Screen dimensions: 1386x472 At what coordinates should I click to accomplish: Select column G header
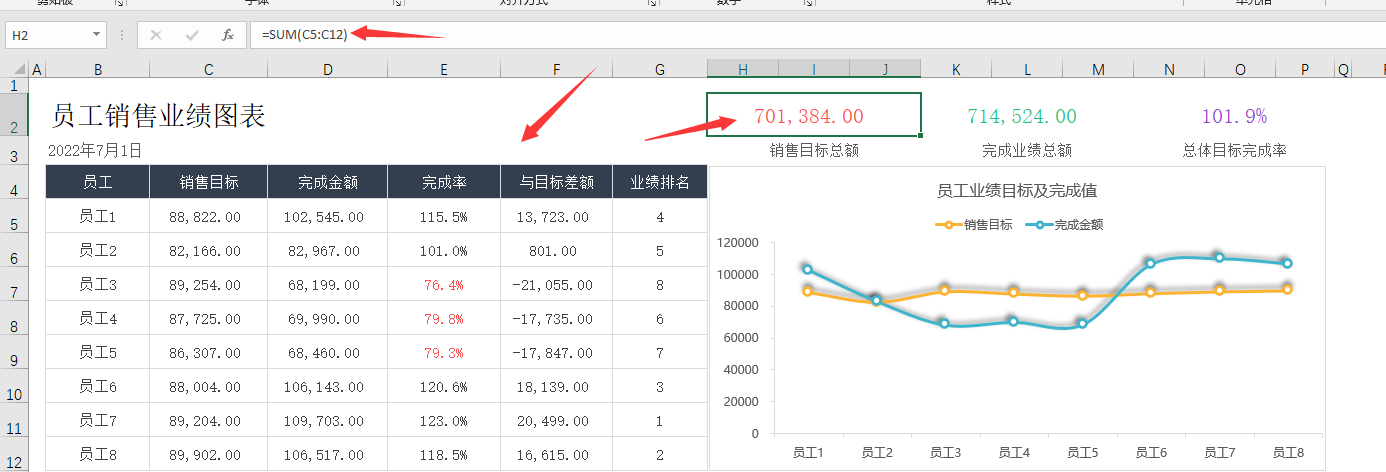coord(660,69)
